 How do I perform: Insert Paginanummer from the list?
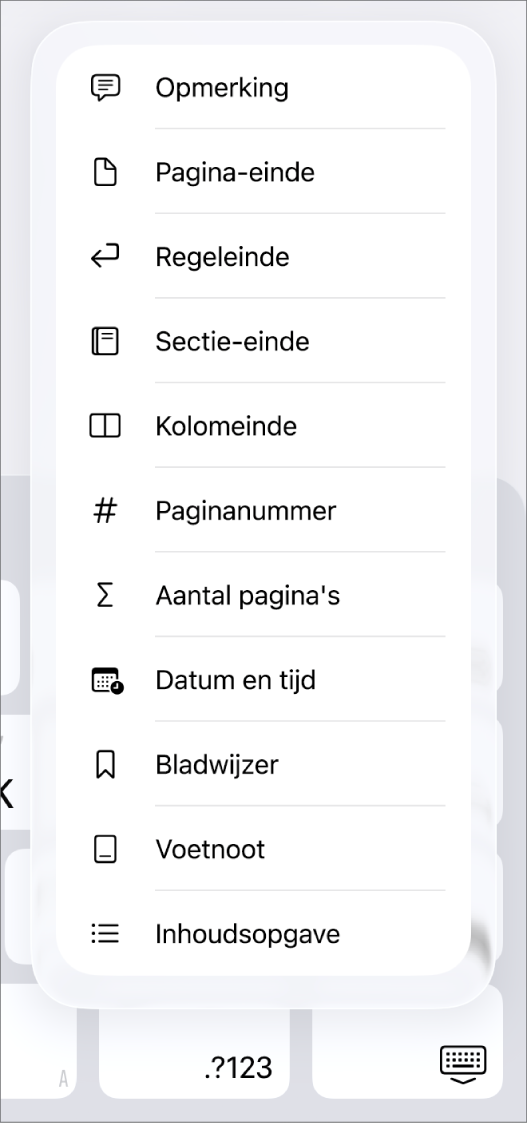click(264, 511)
